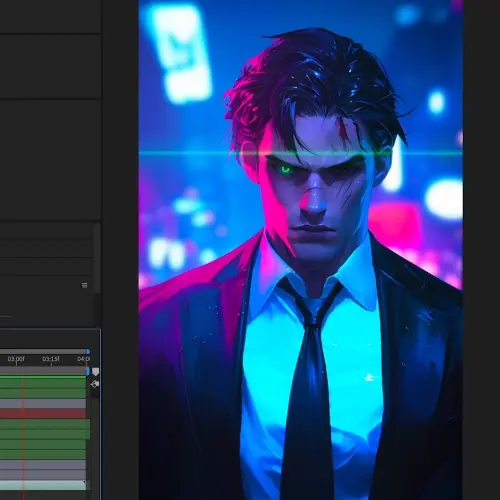Viewport: 500px width, 500px height.
Task: Click the blue work area end handle
Action: (x=88, y=371)
